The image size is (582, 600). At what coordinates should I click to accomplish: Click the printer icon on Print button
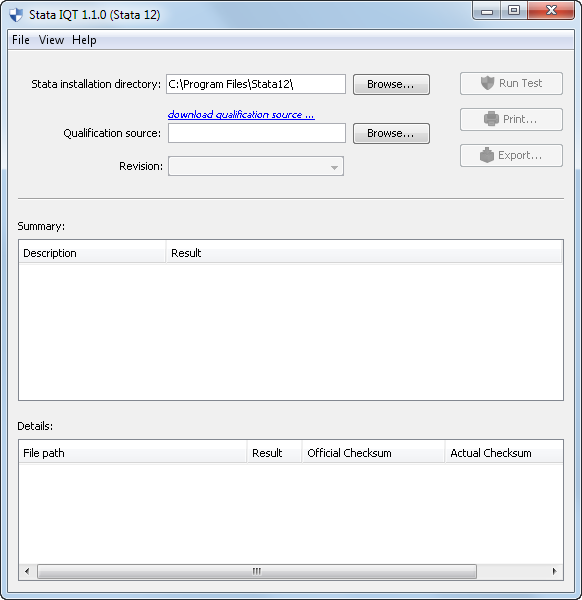(x=491, y=119)
